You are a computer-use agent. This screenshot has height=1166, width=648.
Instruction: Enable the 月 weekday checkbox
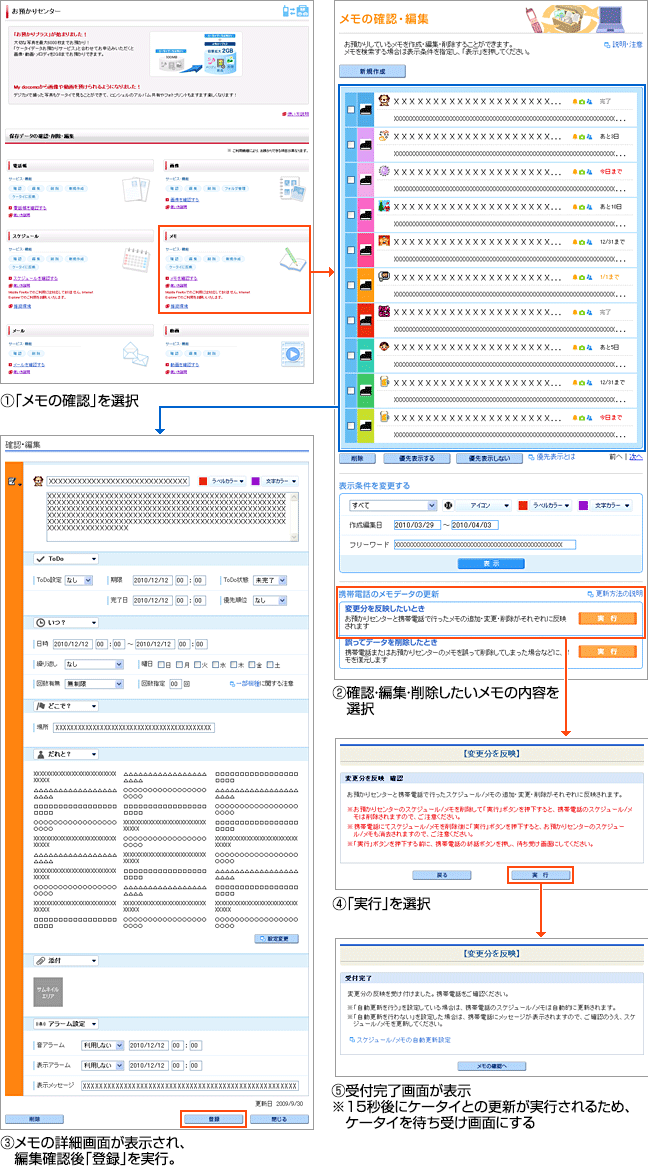pyautogui.click(x=183, y=664)
